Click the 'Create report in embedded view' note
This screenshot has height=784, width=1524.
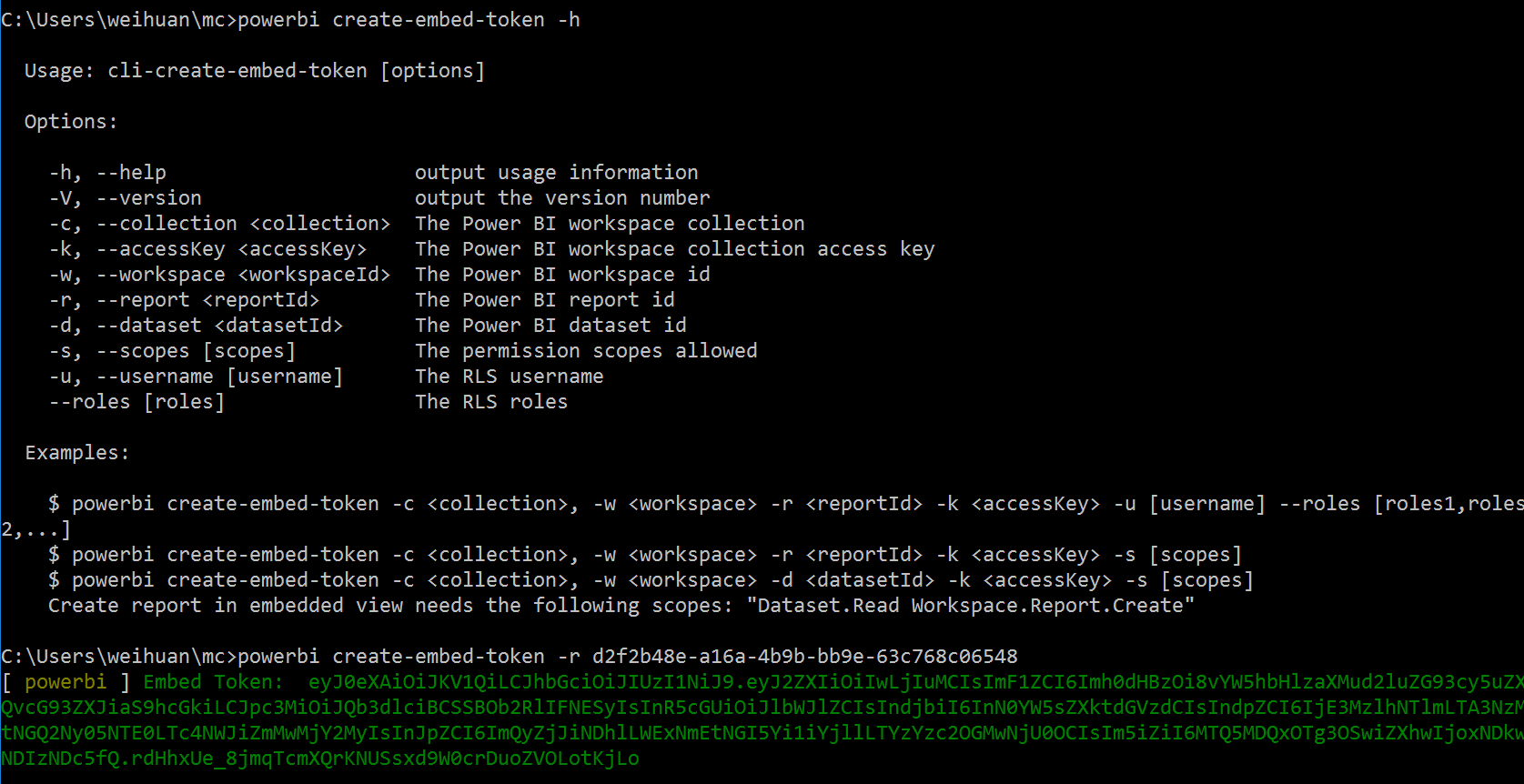[621, 605]
